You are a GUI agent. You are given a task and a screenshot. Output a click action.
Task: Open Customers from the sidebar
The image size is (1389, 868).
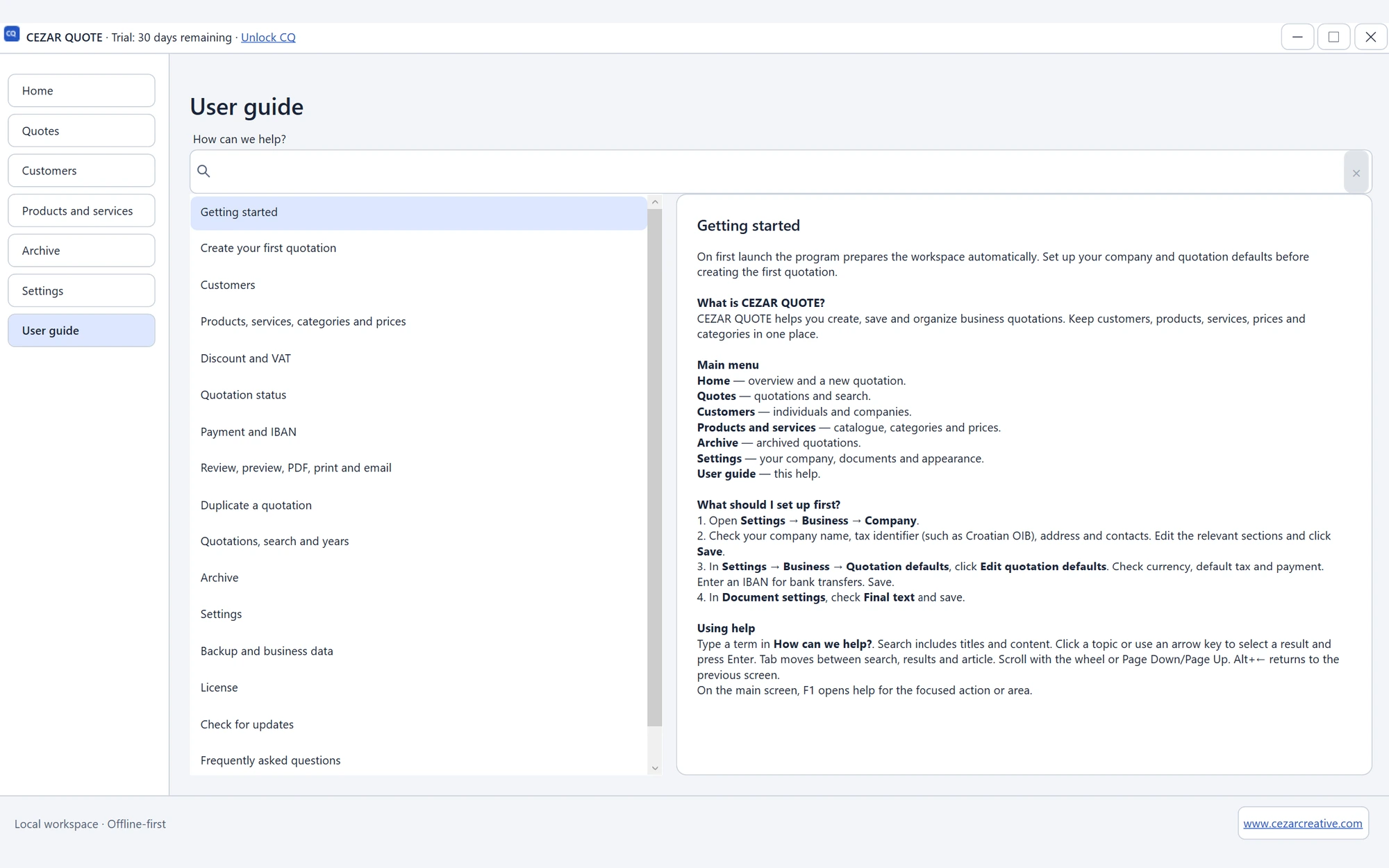(81, 171)
